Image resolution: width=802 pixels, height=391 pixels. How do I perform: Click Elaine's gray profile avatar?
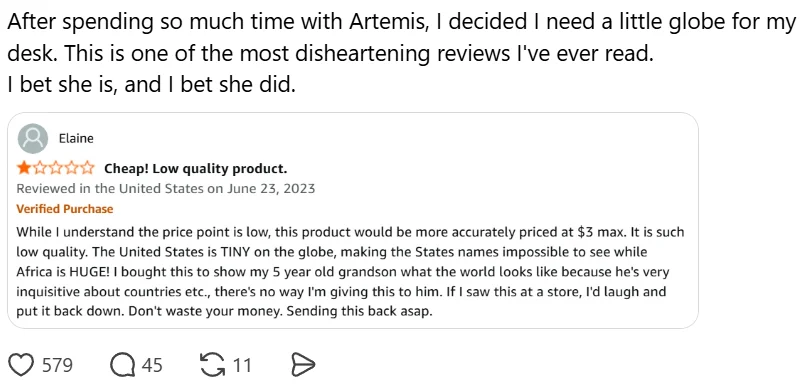33,138
